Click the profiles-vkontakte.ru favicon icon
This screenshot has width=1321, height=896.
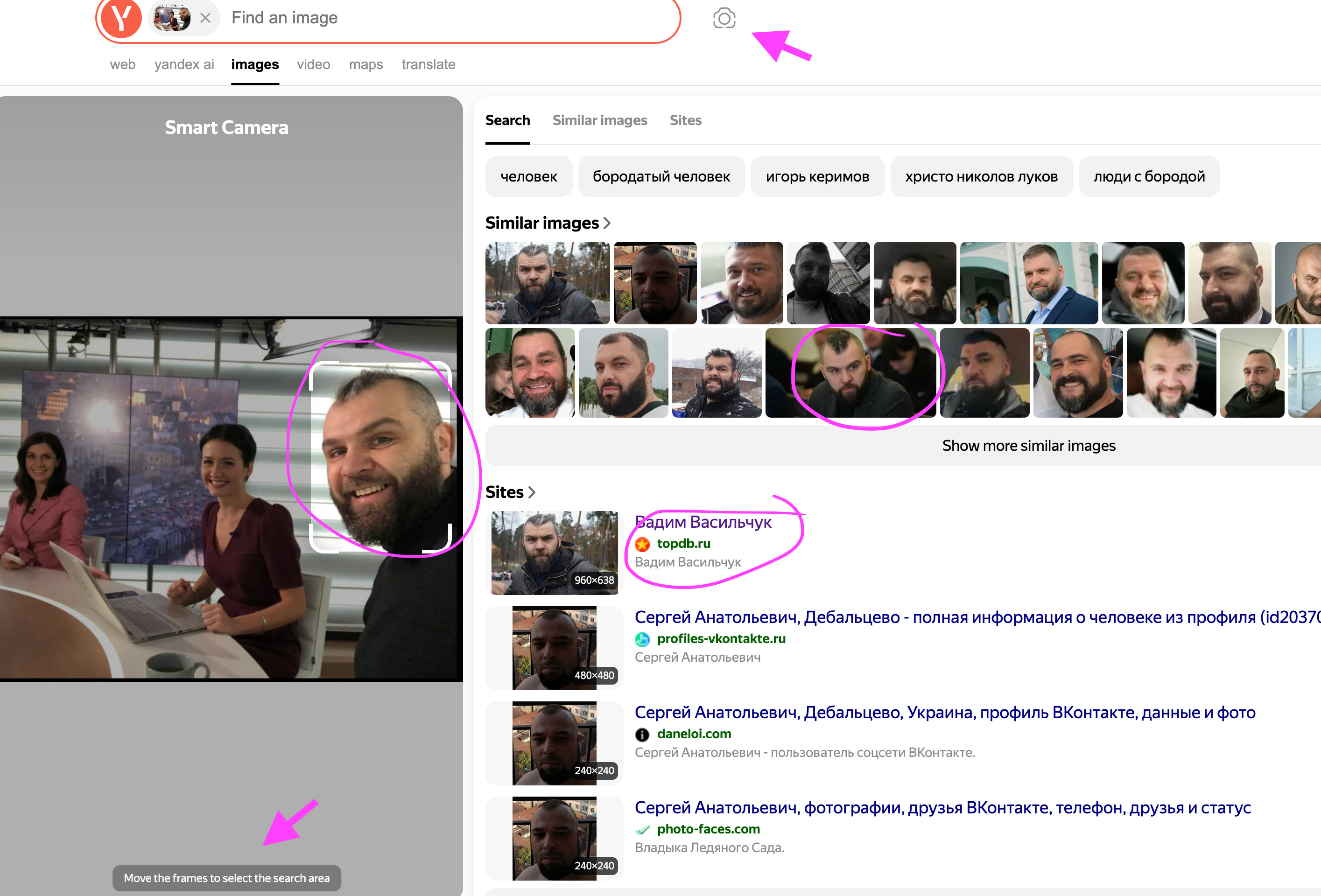tap(642, 639)
